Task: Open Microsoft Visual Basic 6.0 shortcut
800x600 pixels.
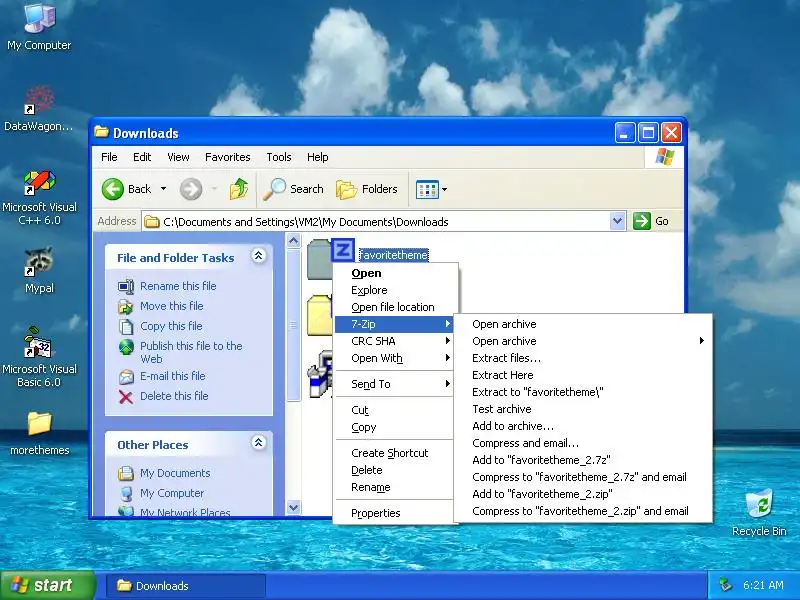Action: [x=39, y=357]
